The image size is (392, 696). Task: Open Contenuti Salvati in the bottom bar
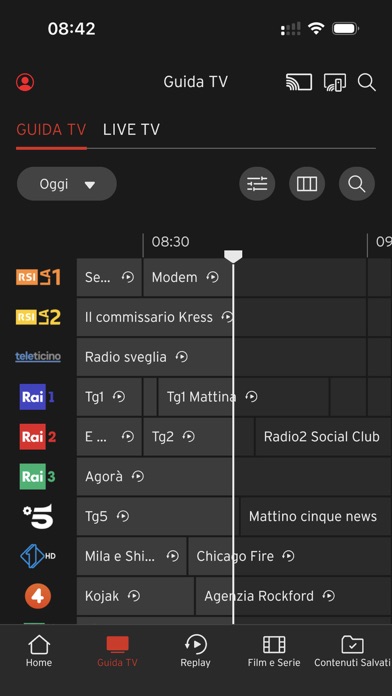coord(352,651)
